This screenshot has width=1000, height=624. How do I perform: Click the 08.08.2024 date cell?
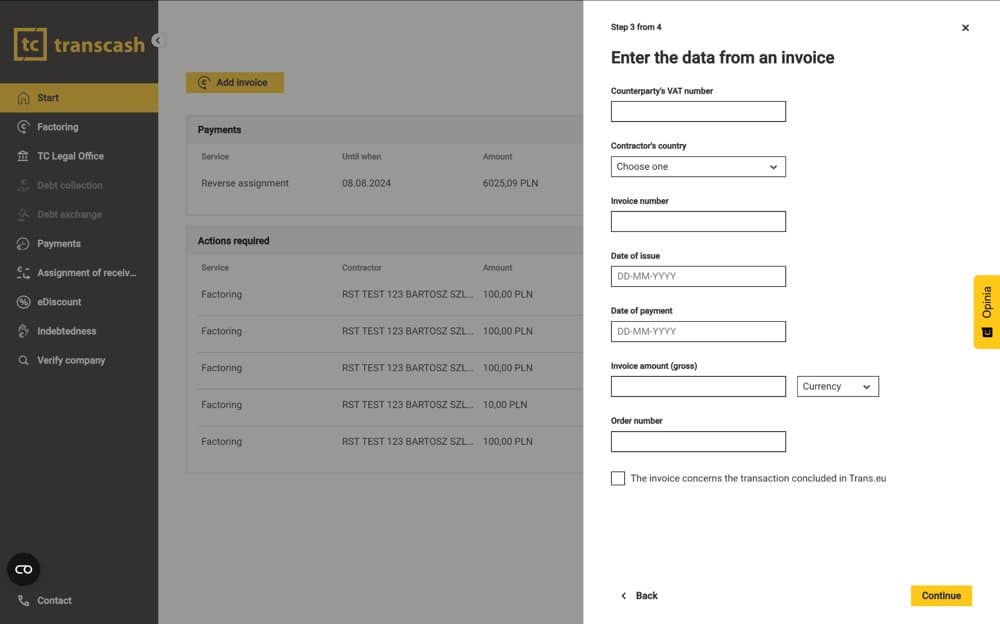(x=366, y=183)
